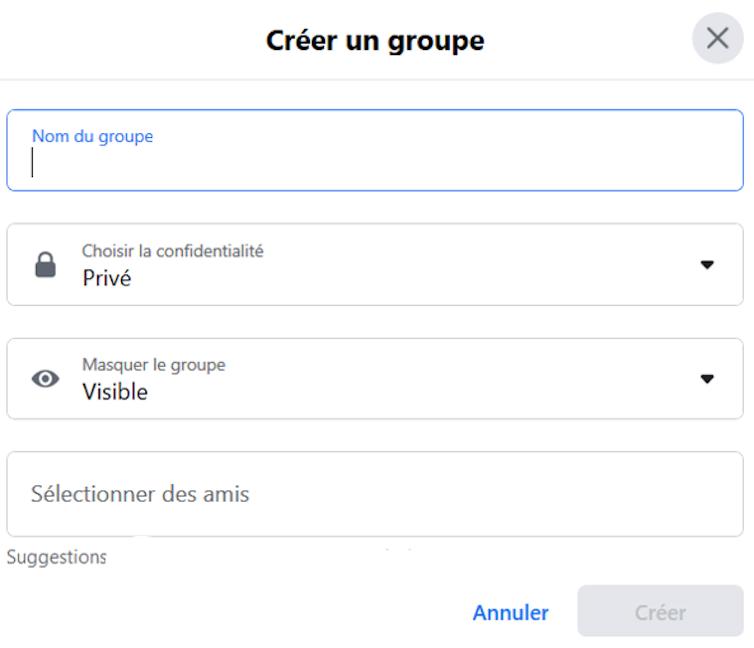Open the Masquer le groupe selector
754x648 pixels.
pos(375,379)
